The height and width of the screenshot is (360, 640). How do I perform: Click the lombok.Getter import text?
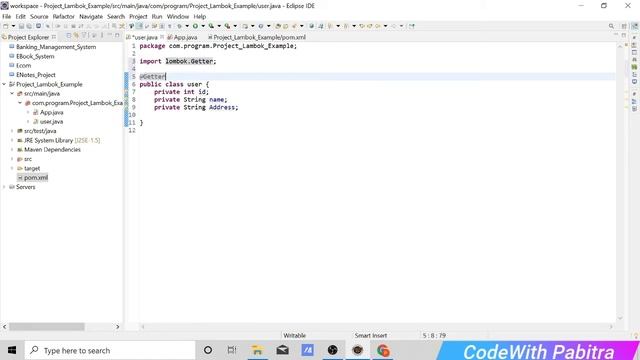pos(189,61)
